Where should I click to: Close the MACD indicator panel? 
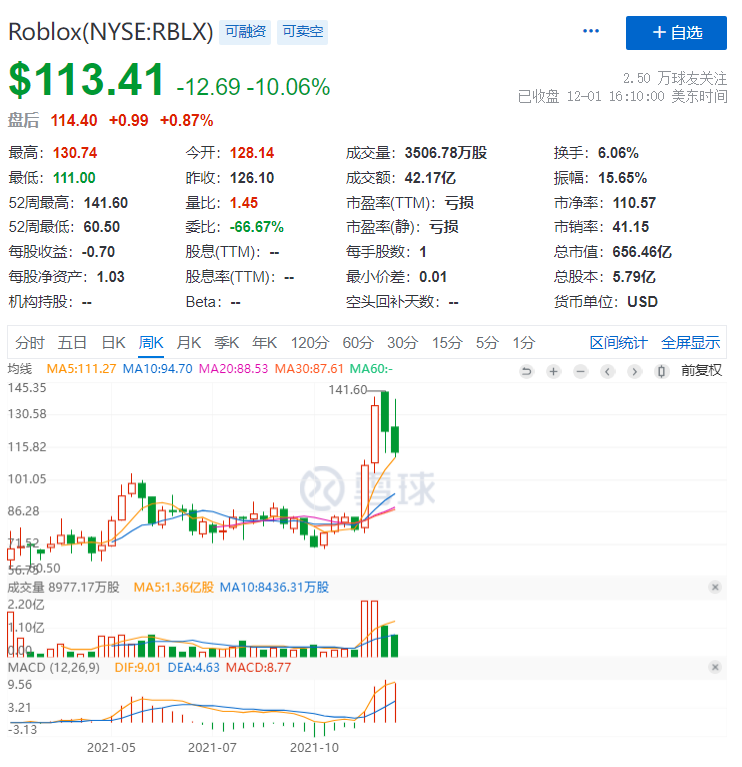[715, 667]
